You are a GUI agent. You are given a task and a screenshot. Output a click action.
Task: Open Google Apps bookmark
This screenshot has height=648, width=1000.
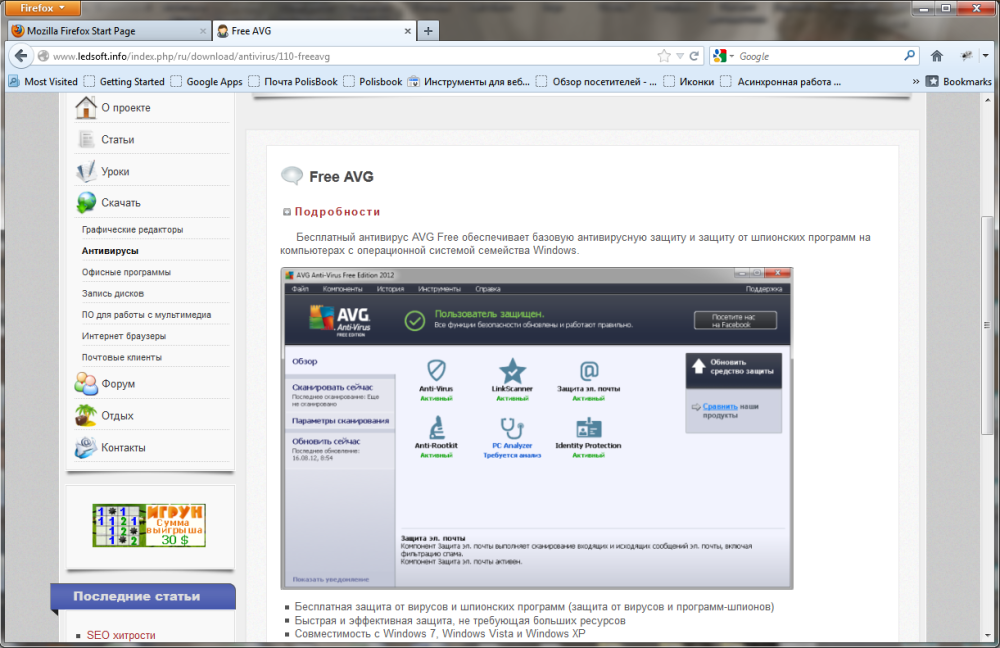pyautogui.click(x=207, y=82)
